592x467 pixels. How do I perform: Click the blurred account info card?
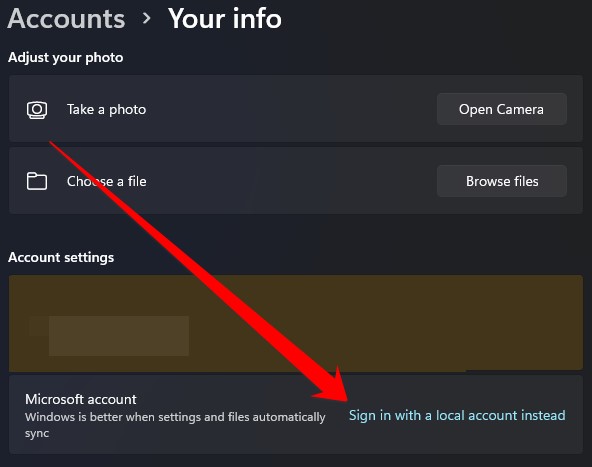[x=296, y=323]
